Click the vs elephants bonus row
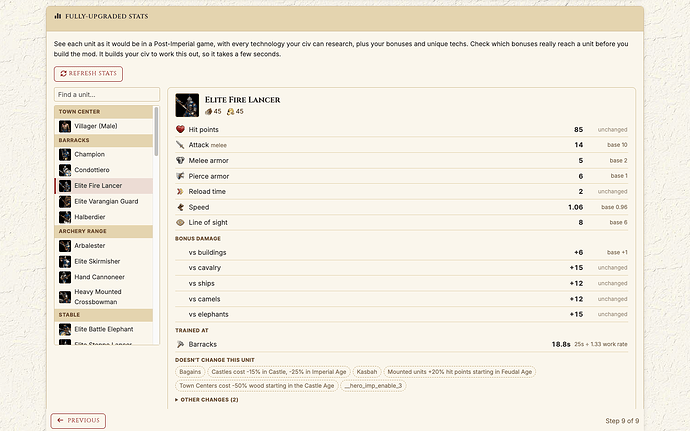690x431 pixels. point(401,314)
